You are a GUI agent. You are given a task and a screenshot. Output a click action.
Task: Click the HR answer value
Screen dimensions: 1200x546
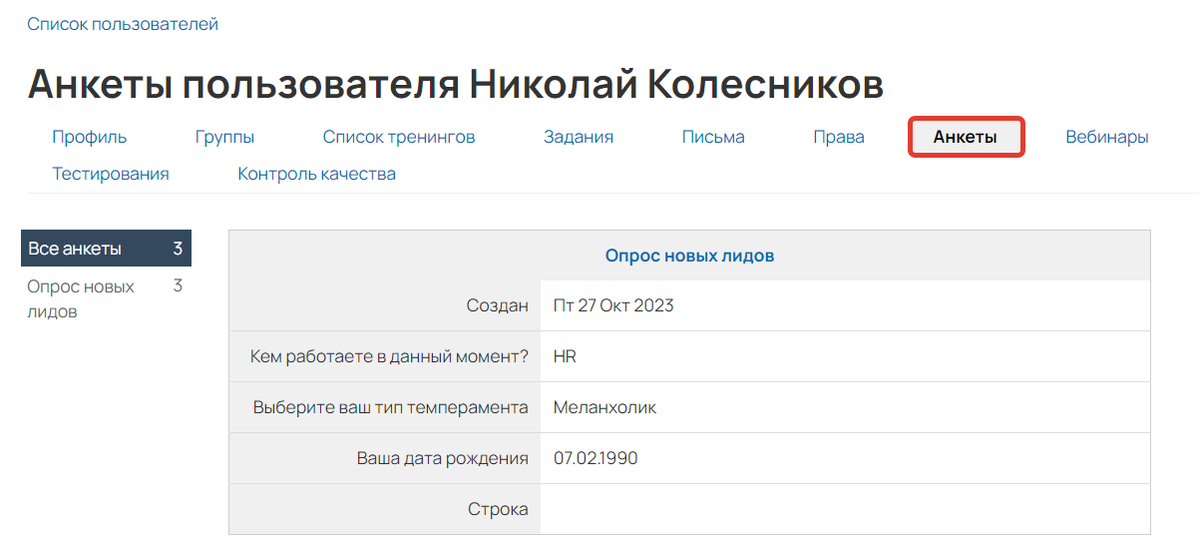pos(565,357)
